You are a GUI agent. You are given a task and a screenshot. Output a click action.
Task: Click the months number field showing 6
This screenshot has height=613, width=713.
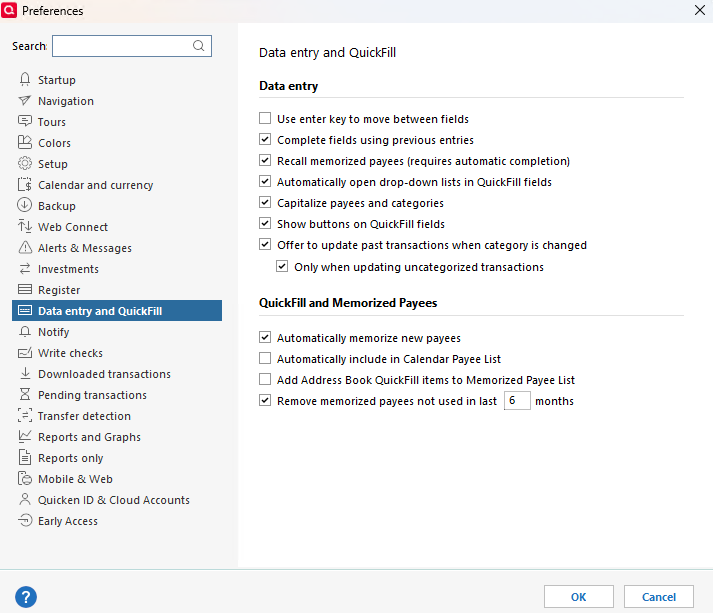[517, 401]
